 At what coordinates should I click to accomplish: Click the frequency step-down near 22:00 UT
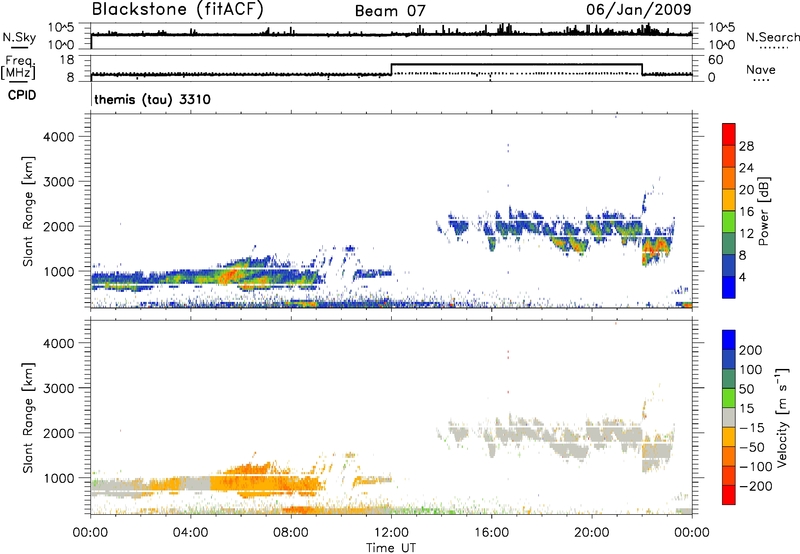642,69
